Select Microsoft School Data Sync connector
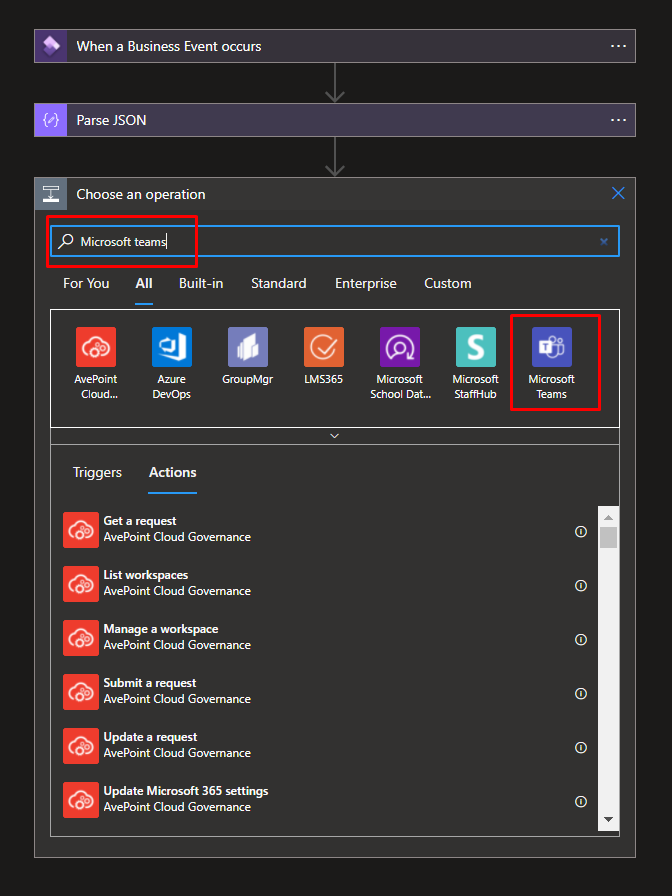The height and width of the screenshot is (896, 672). (x=400, y=363)
